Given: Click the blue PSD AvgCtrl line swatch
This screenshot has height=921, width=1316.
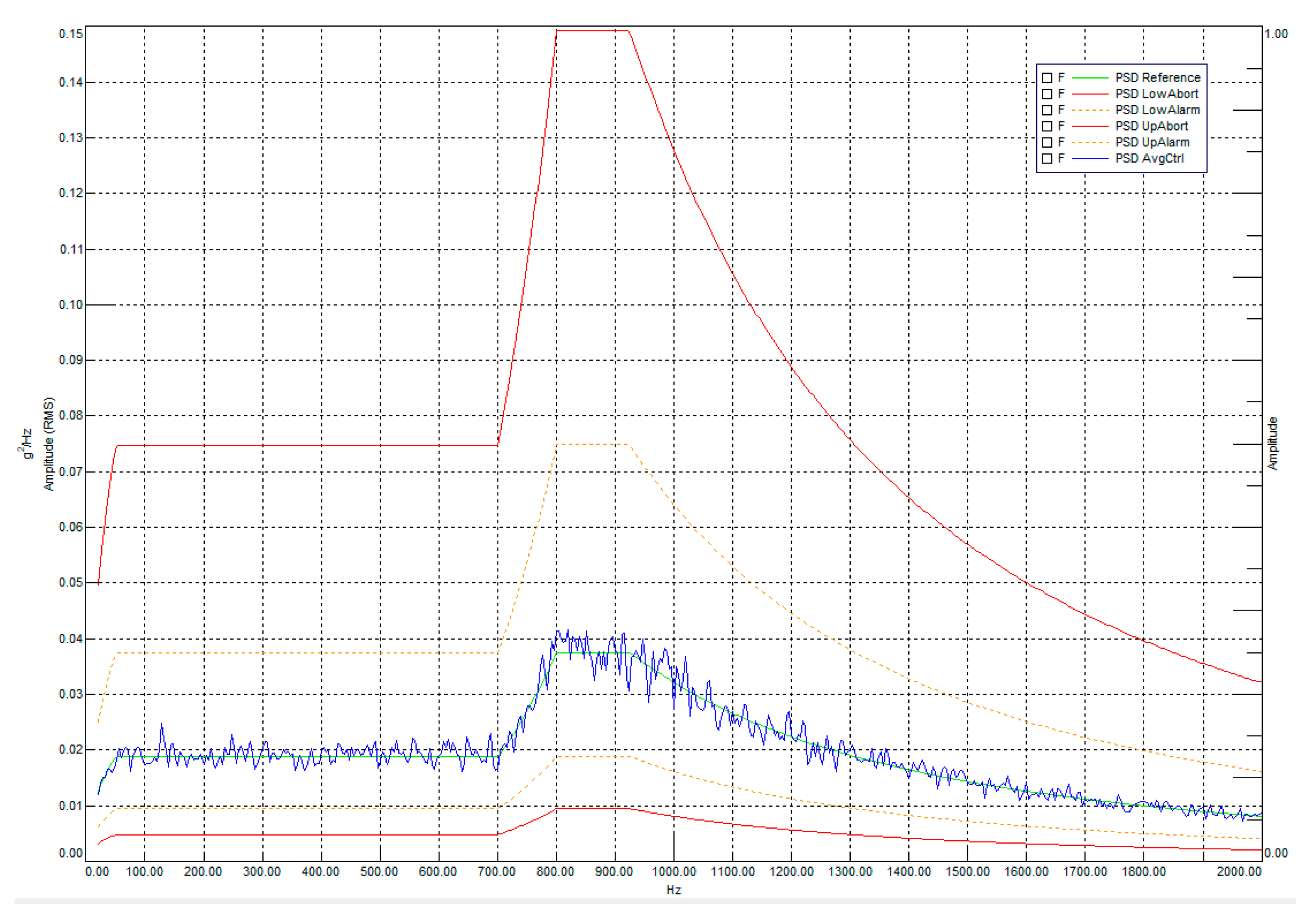Looking at the screenshot, I should (x=1090, y=158).
